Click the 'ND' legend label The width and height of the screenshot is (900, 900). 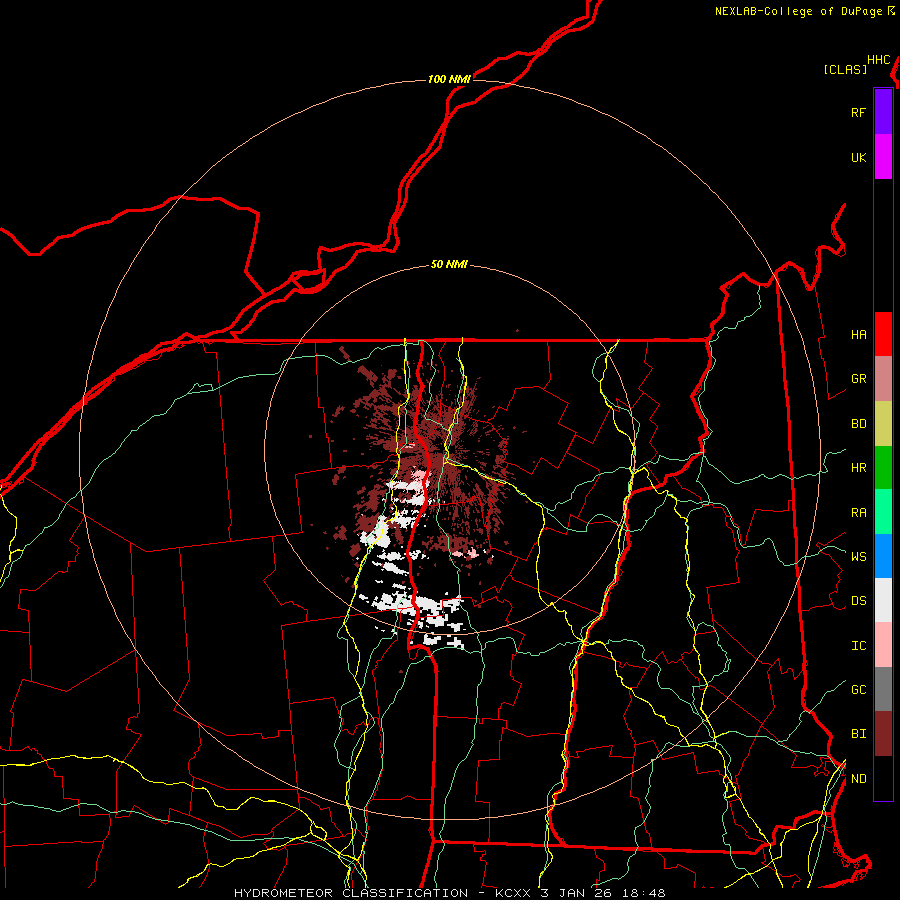[x=858, y=779]
